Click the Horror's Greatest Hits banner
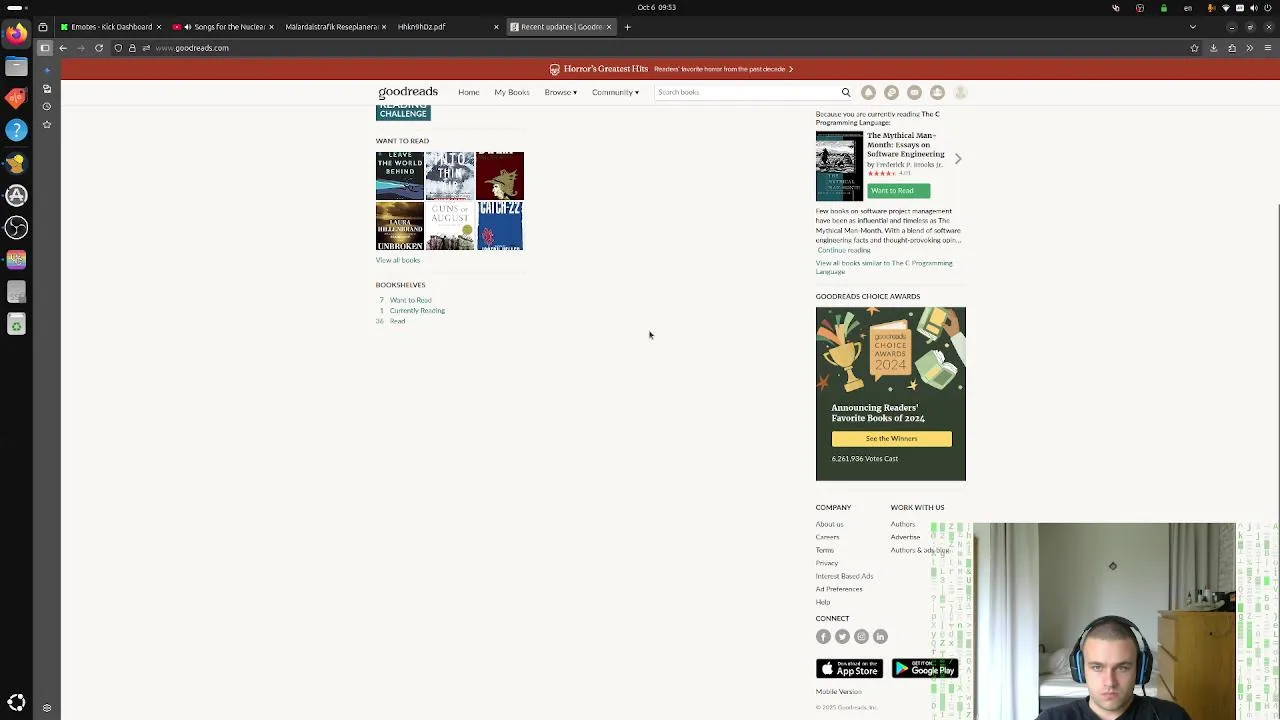The height and width of the screenshot is (720, 1280). (671, 69)
